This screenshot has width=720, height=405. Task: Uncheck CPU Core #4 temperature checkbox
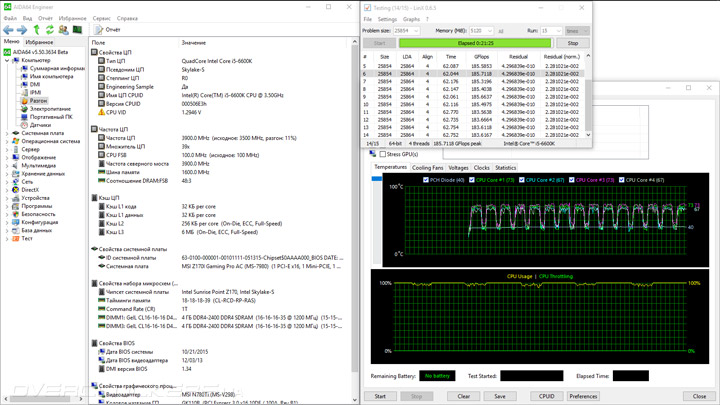click(622, 180)
